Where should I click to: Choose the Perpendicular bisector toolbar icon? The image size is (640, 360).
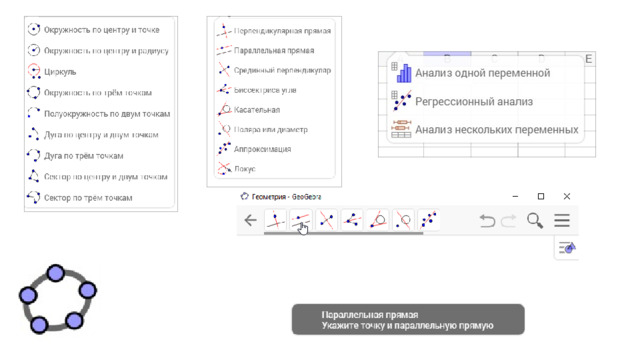pyautogui.click(x=326, y=220)
